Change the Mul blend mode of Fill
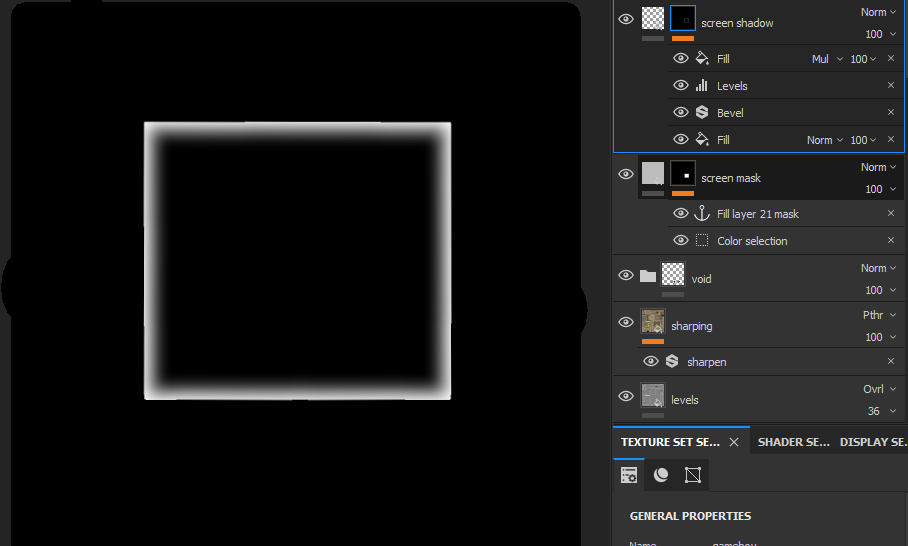Image resolution: width=908 pixels, height=546 pixels. [x=827, y=58]
